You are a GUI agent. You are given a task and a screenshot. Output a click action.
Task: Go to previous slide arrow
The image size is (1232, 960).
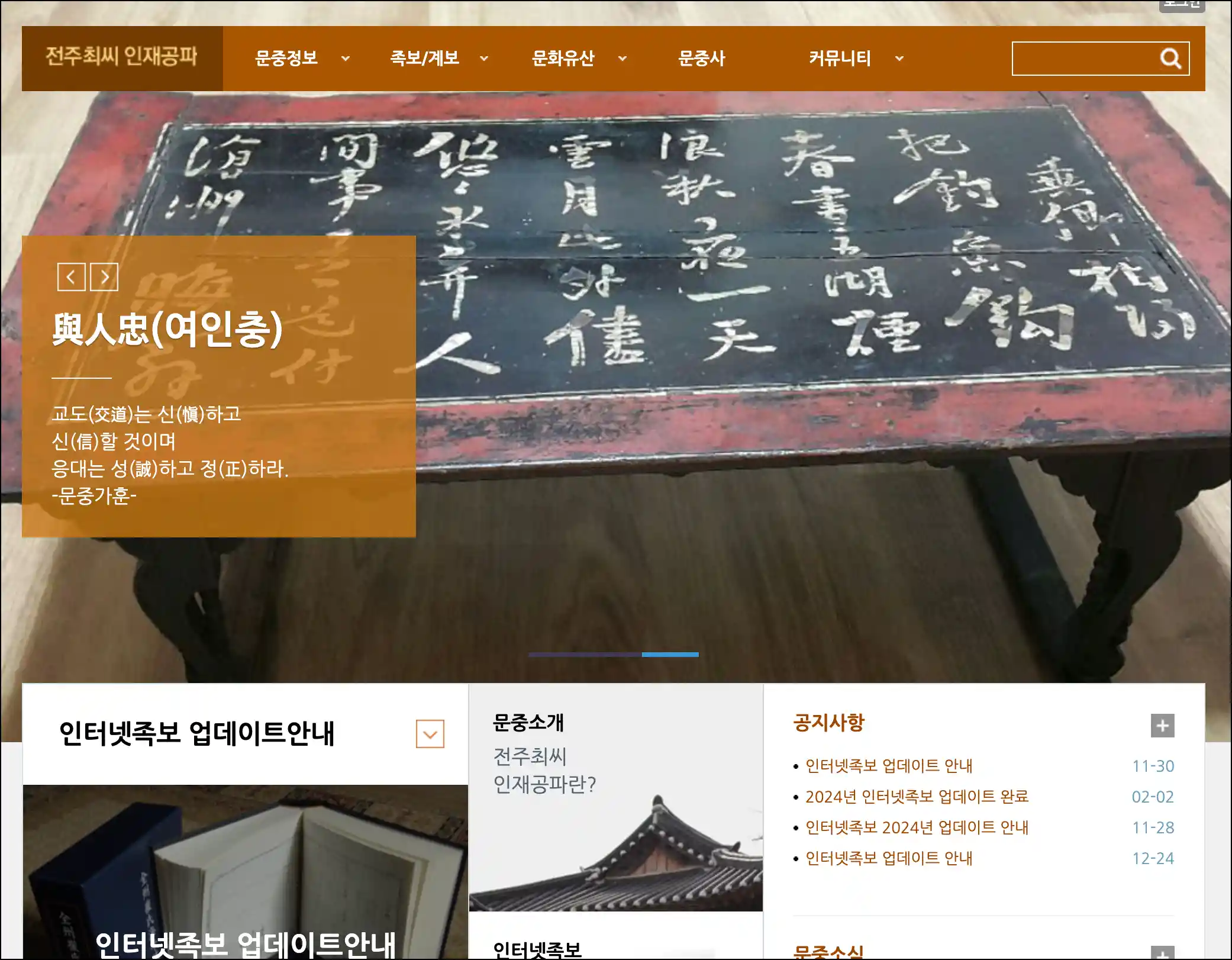coord(71,277)
